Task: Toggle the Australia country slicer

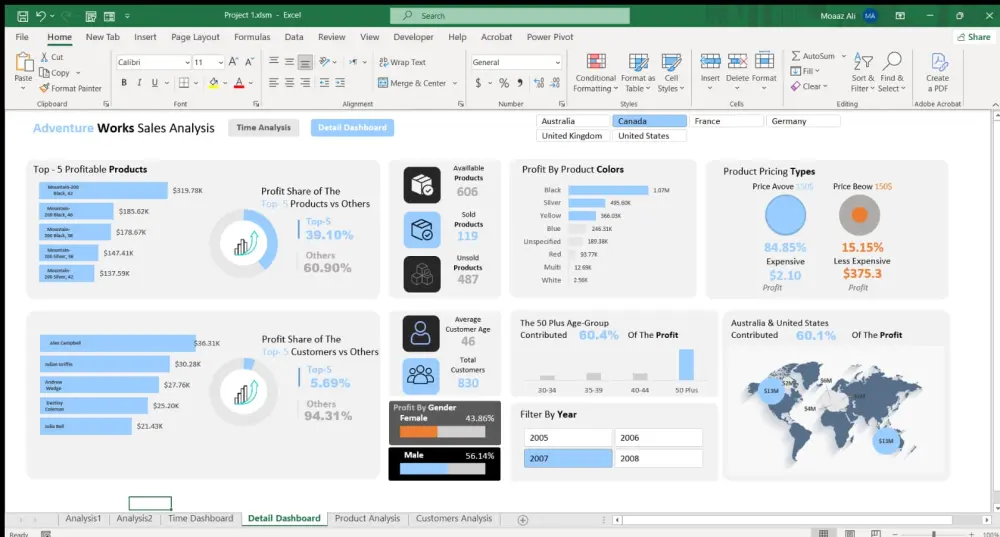Action: (x=573, y=121)
